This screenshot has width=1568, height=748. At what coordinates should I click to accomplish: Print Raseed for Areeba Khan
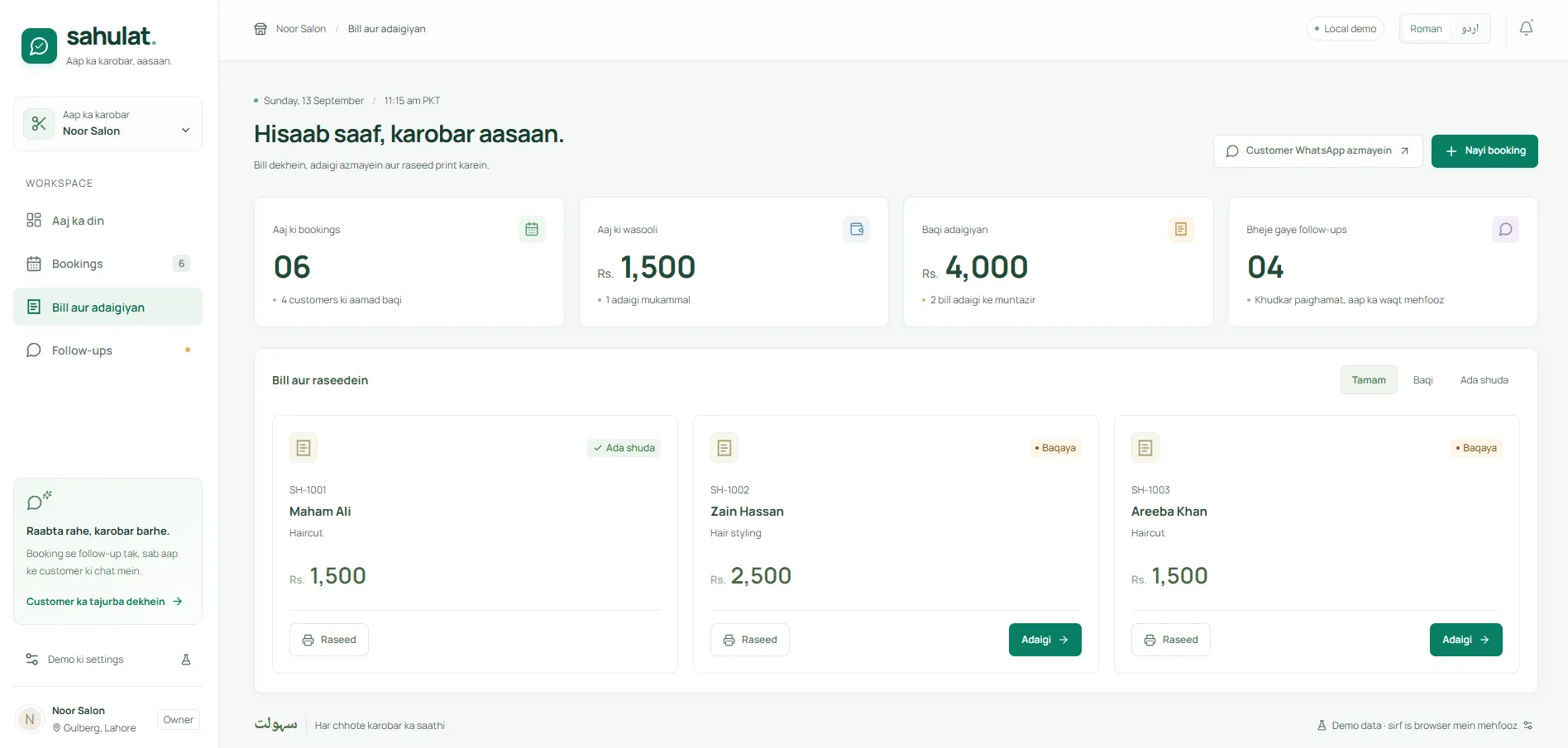[1171, 640]
